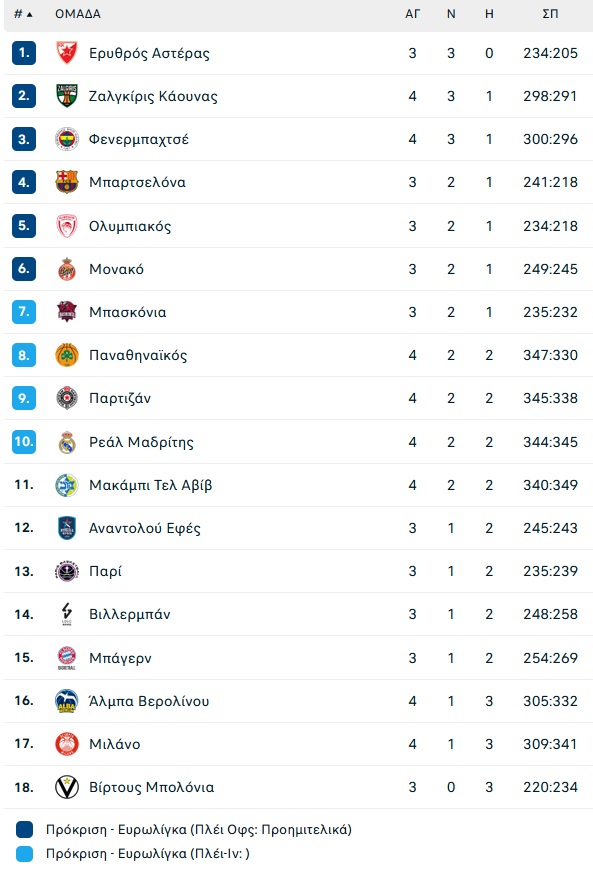Click the Μπαρτσελόνα crest icon
This screenshot has height=886, width=593.
(x=67, y=182)
